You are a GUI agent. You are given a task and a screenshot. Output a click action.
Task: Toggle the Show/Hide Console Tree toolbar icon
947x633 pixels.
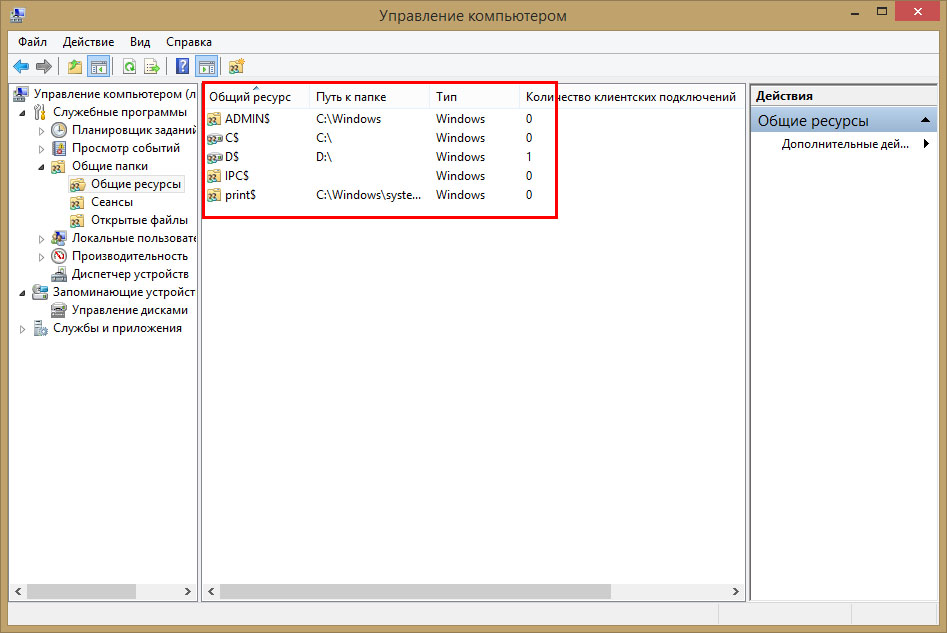coord(98,66)
